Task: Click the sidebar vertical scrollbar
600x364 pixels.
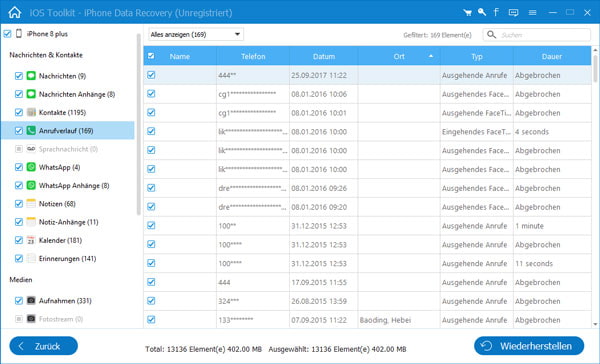Action: (x=139, y=124)
